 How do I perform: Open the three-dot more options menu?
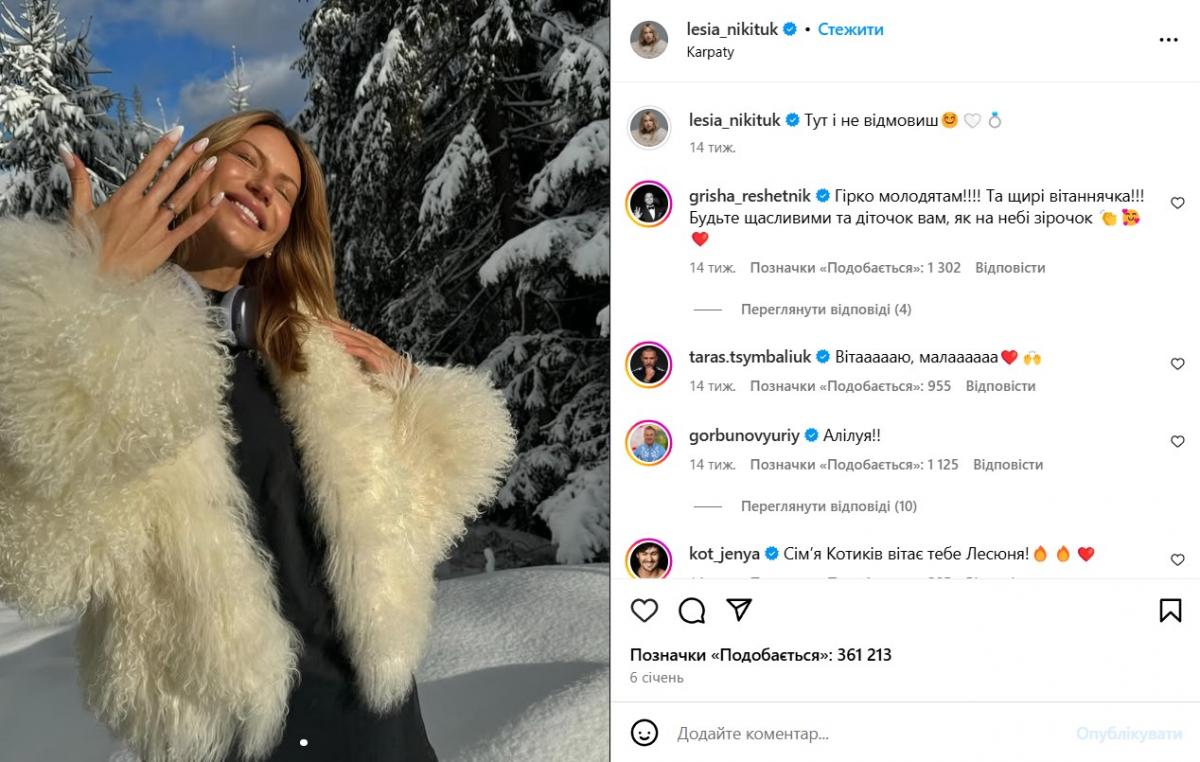(x=1168, y=40)
